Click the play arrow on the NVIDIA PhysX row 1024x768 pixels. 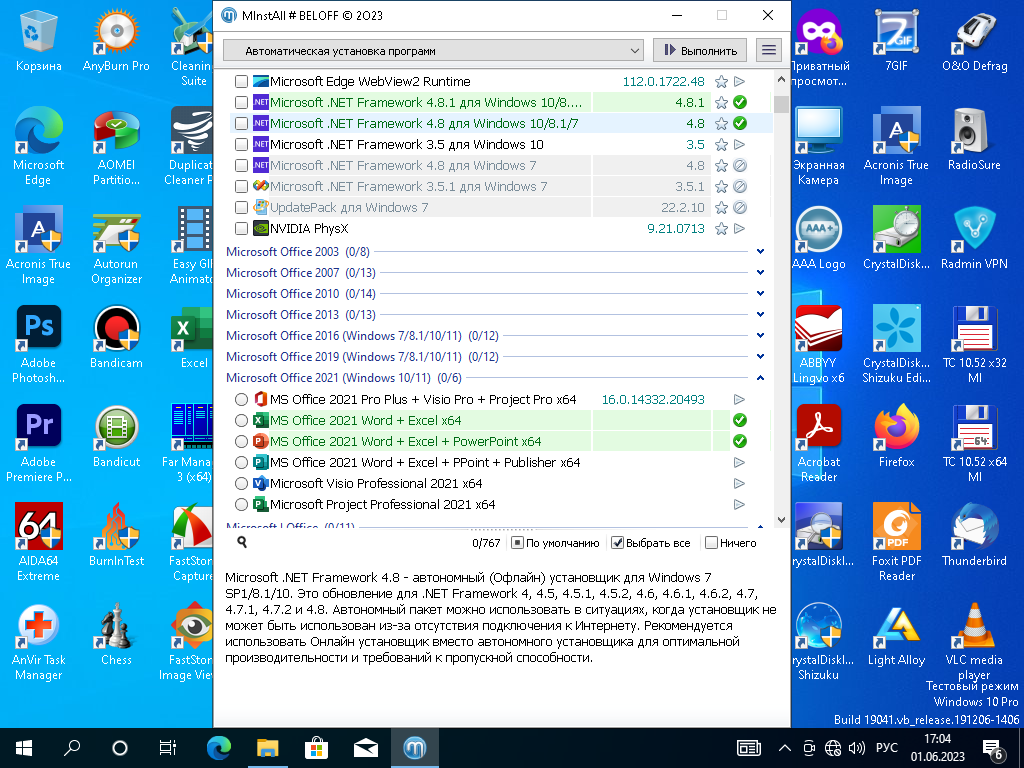click(739, 229)
